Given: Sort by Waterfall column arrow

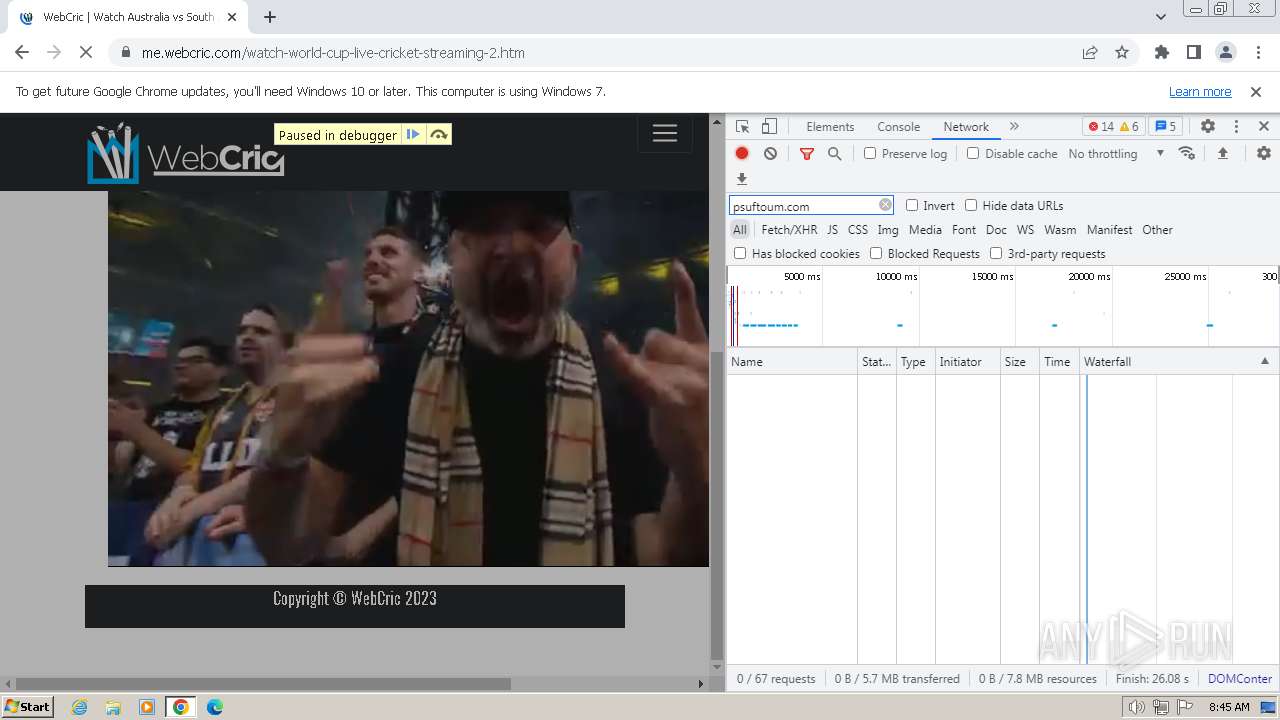Looking at the screenshot, I should [x=1264, y=361].
